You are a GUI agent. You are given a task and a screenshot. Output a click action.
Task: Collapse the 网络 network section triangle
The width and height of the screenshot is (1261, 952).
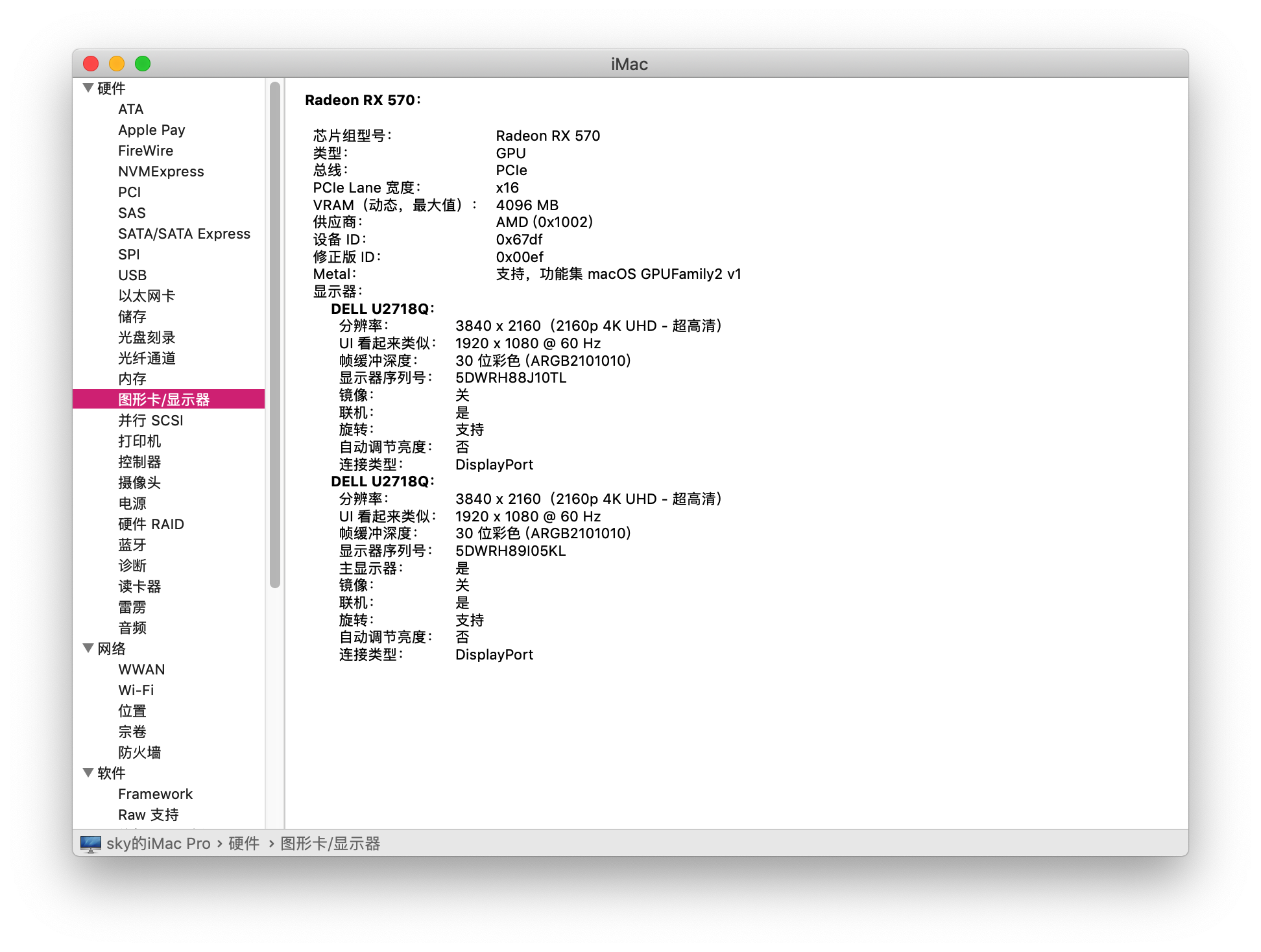(x=88, y=648)
